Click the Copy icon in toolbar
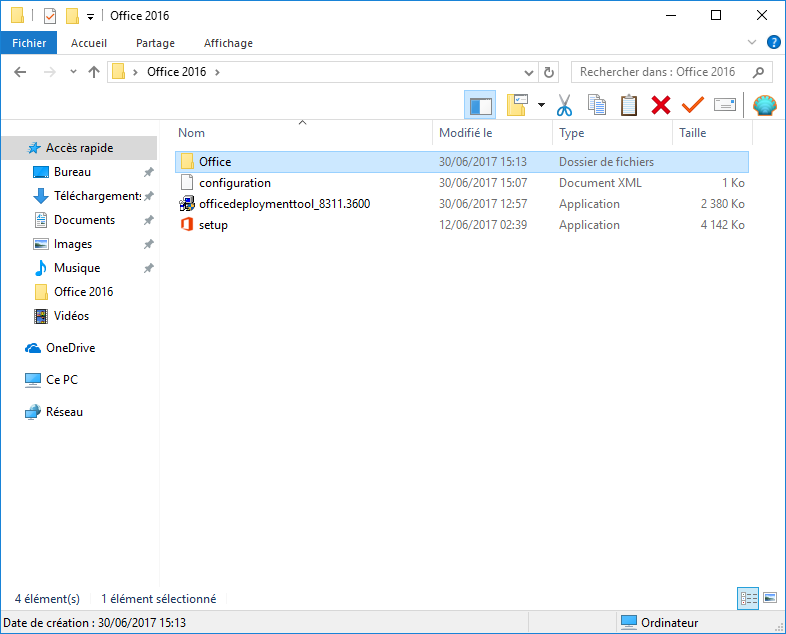786x634 pixels. click(x=597, y=105)
